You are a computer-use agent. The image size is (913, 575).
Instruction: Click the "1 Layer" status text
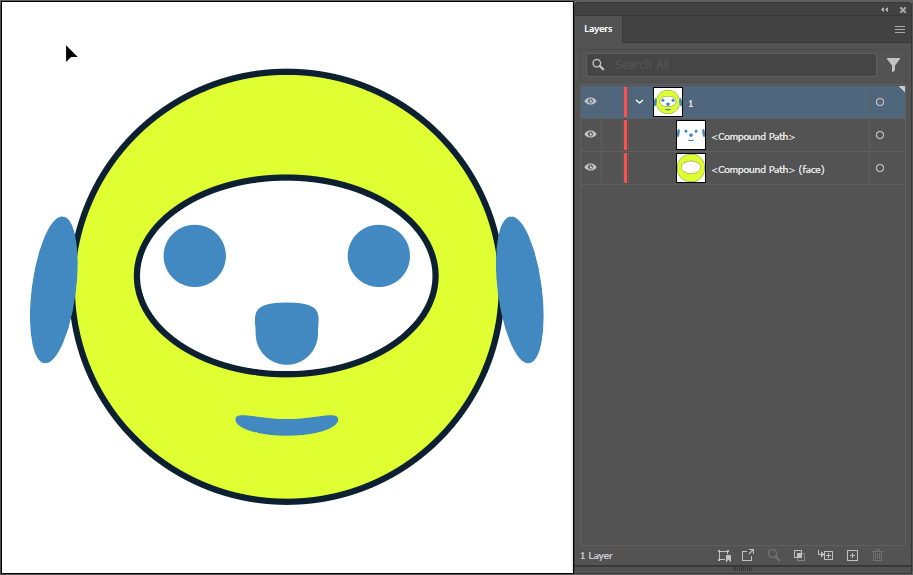pos(596,556)
